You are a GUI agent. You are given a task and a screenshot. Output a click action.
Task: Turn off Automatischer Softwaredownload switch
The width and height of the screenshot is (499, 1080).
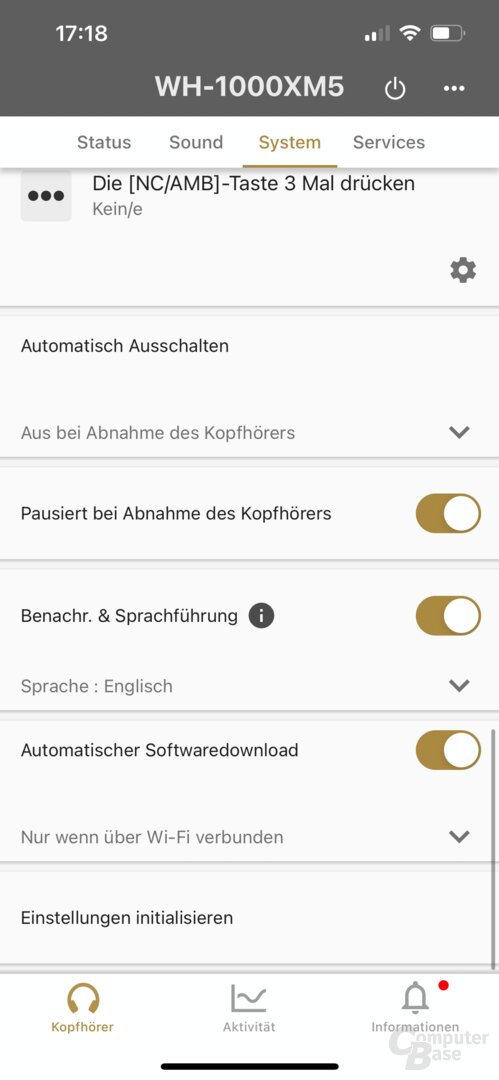point(448,750)
